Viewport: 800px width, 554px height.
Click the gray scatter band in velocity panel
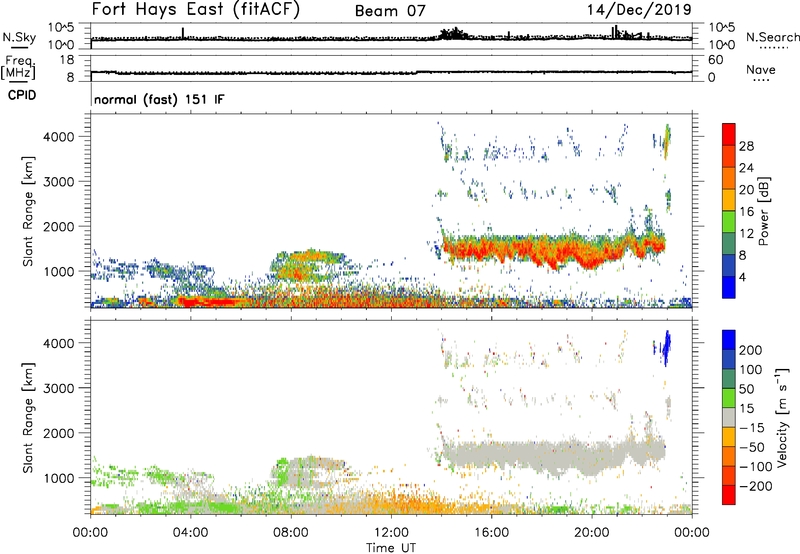[554, 454]
